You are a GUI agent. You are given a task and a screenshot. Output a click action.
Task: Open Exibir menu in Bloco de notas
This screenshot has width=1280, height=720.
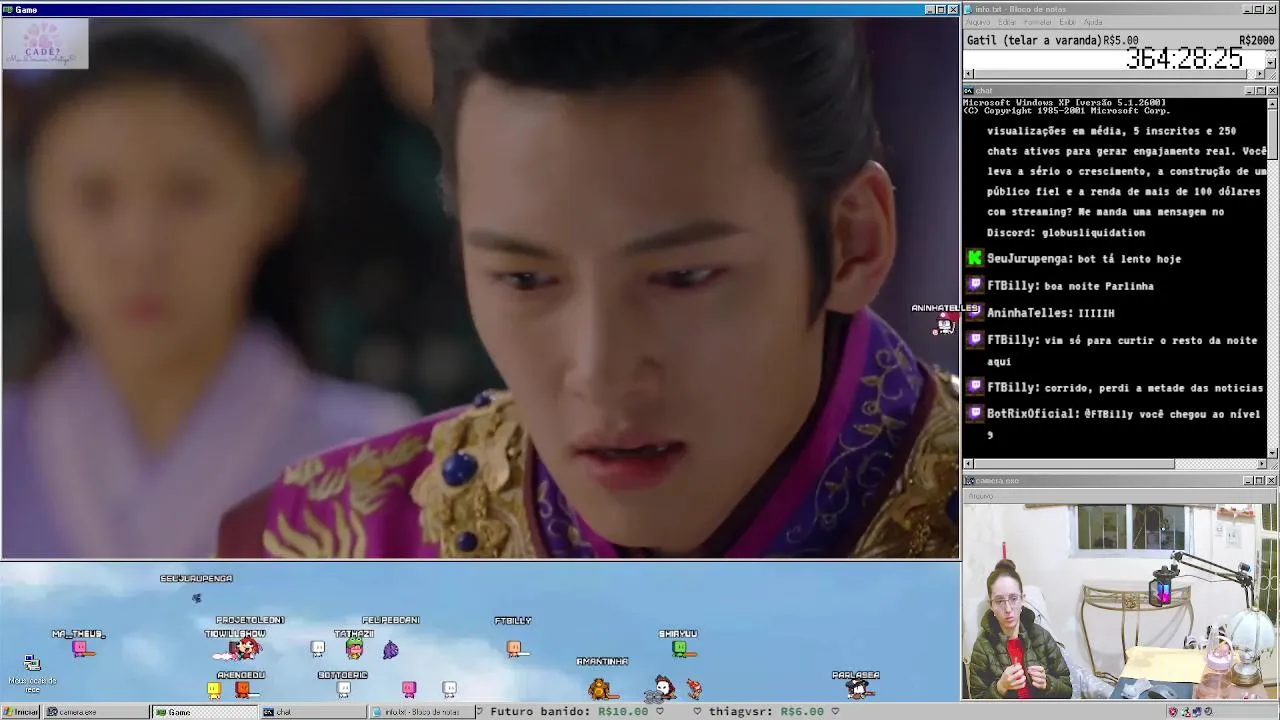pyautogui.click(x=1067, y=22)
